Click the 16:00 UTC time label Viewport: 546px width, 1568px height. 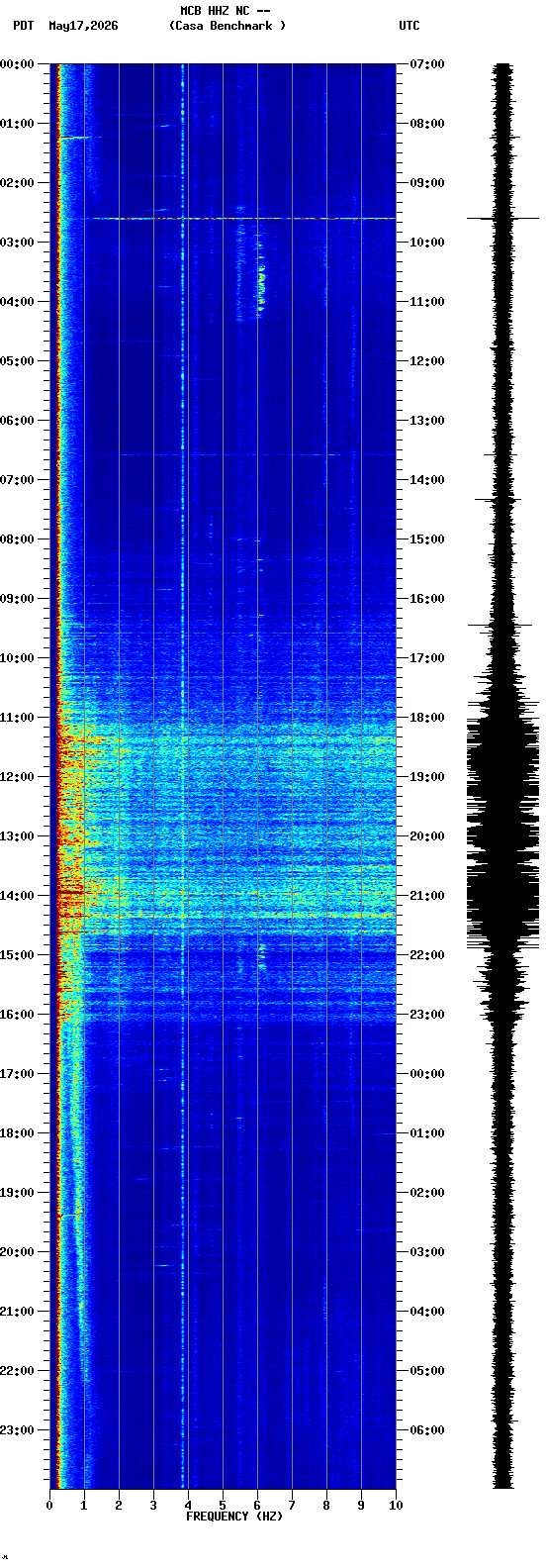click(x=427, y=599)
